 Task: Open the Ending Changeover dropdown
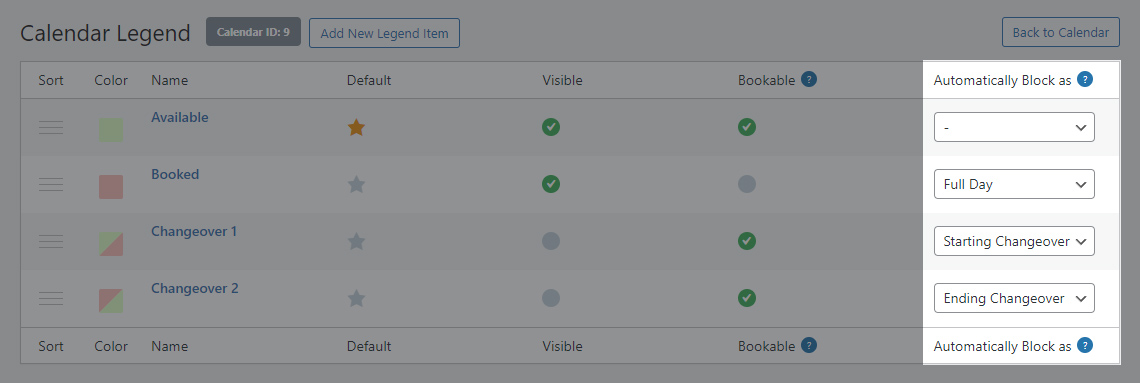click(1014, 298)
